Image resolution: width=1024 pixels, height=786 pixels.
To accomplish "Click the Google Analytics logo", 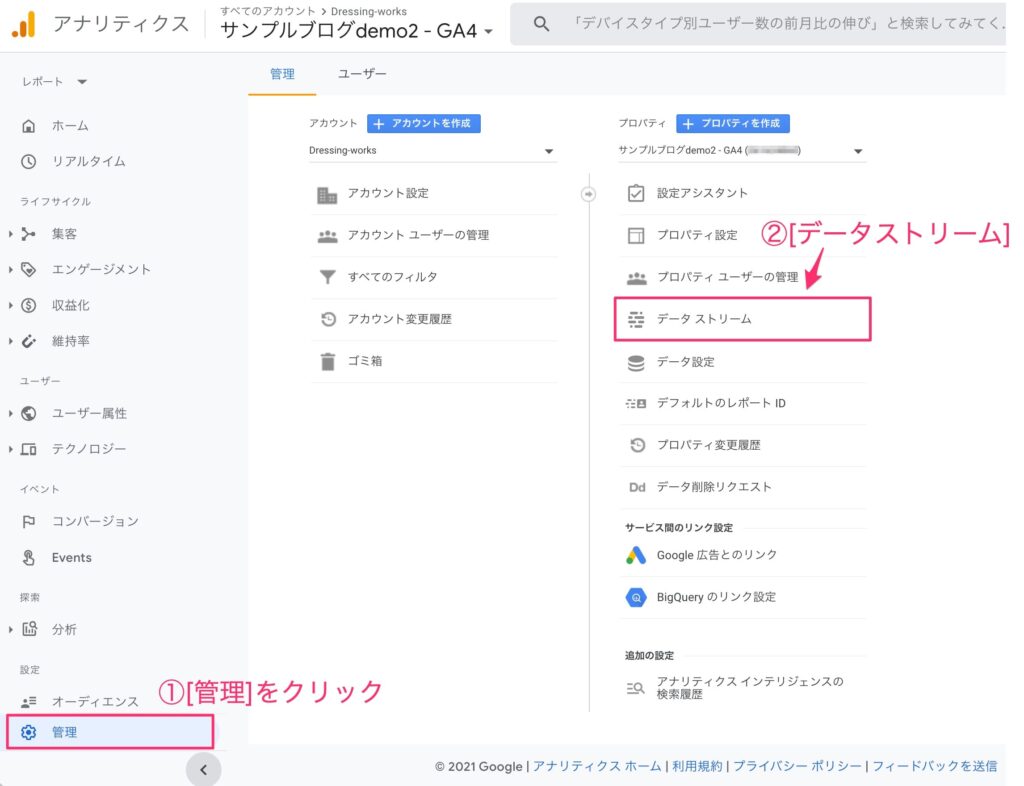I will point(24,25).
